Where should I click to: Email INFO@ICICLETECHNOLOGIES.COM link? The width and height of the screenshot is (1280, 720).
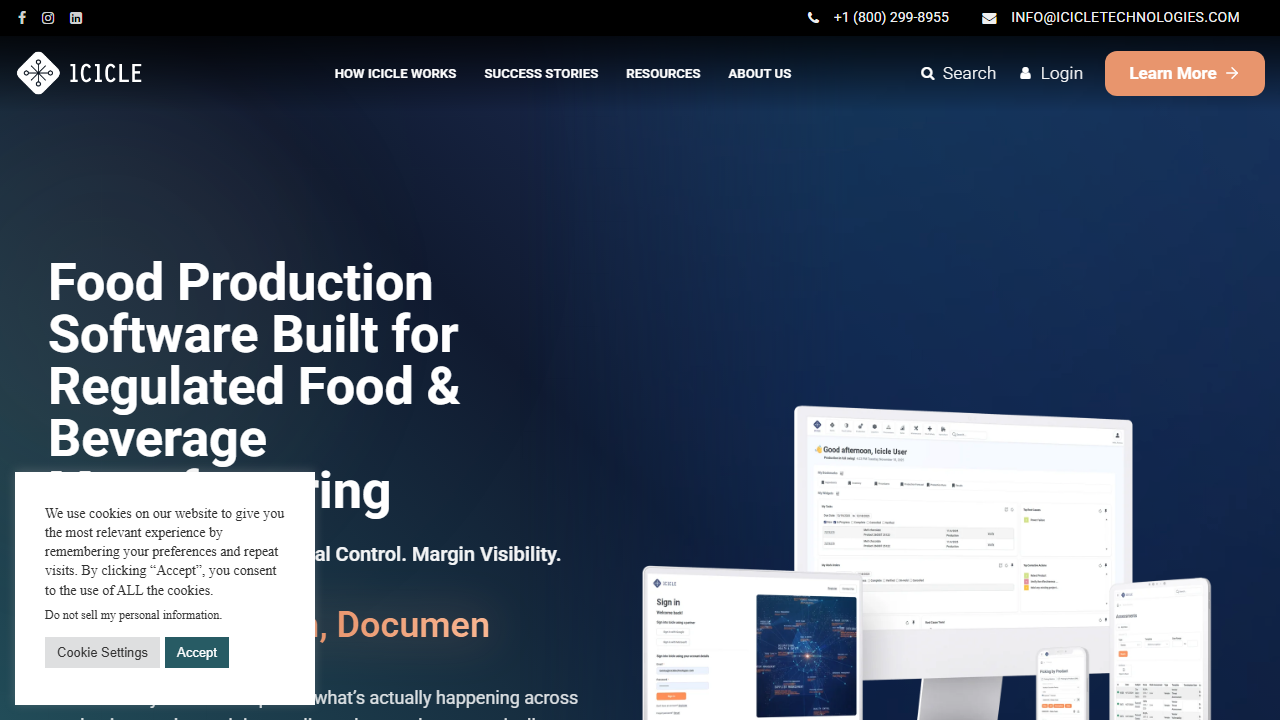point(1125,18)
